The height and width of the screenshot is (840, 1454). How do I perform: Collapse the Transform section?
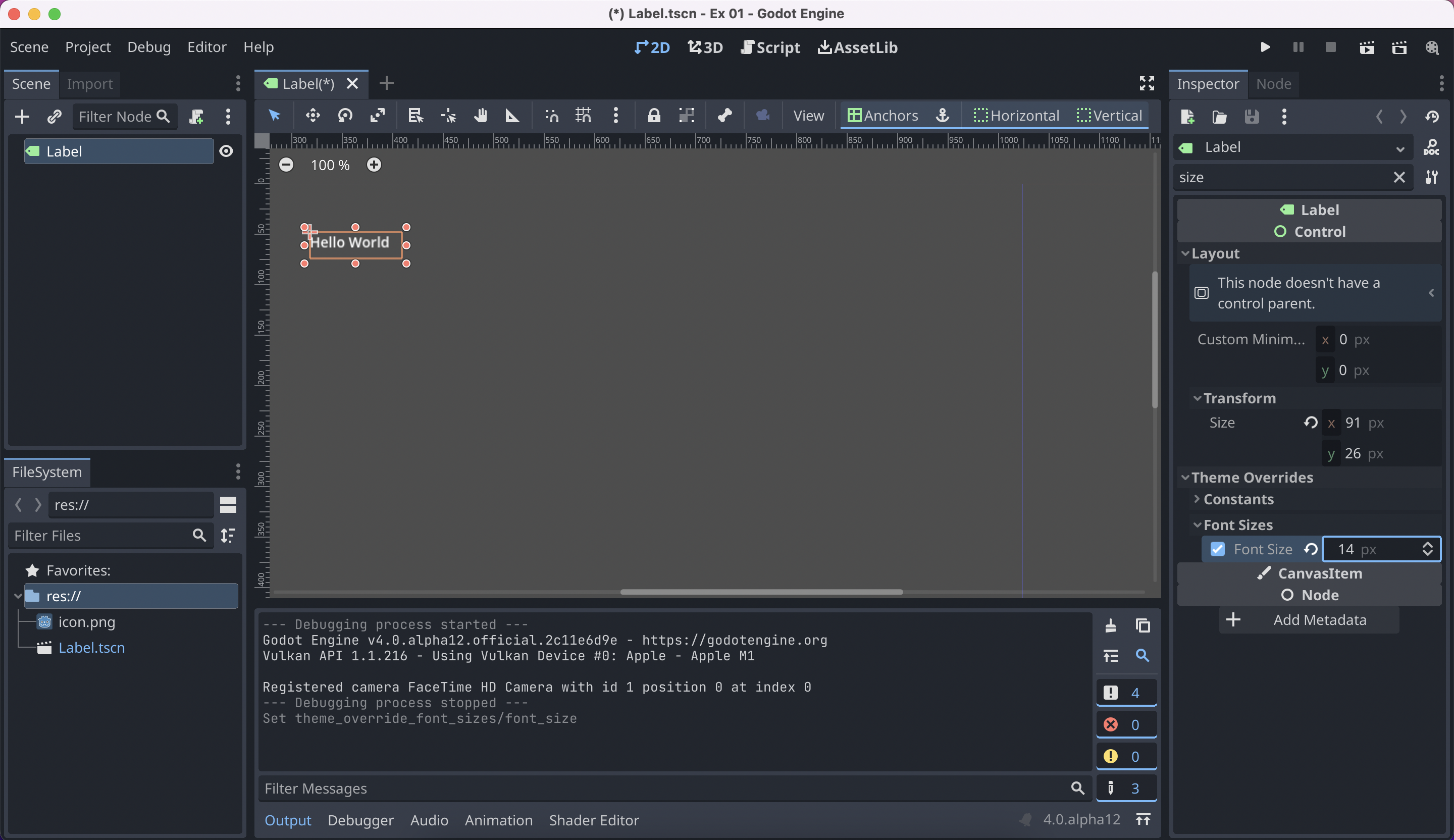pos(1199,398)
